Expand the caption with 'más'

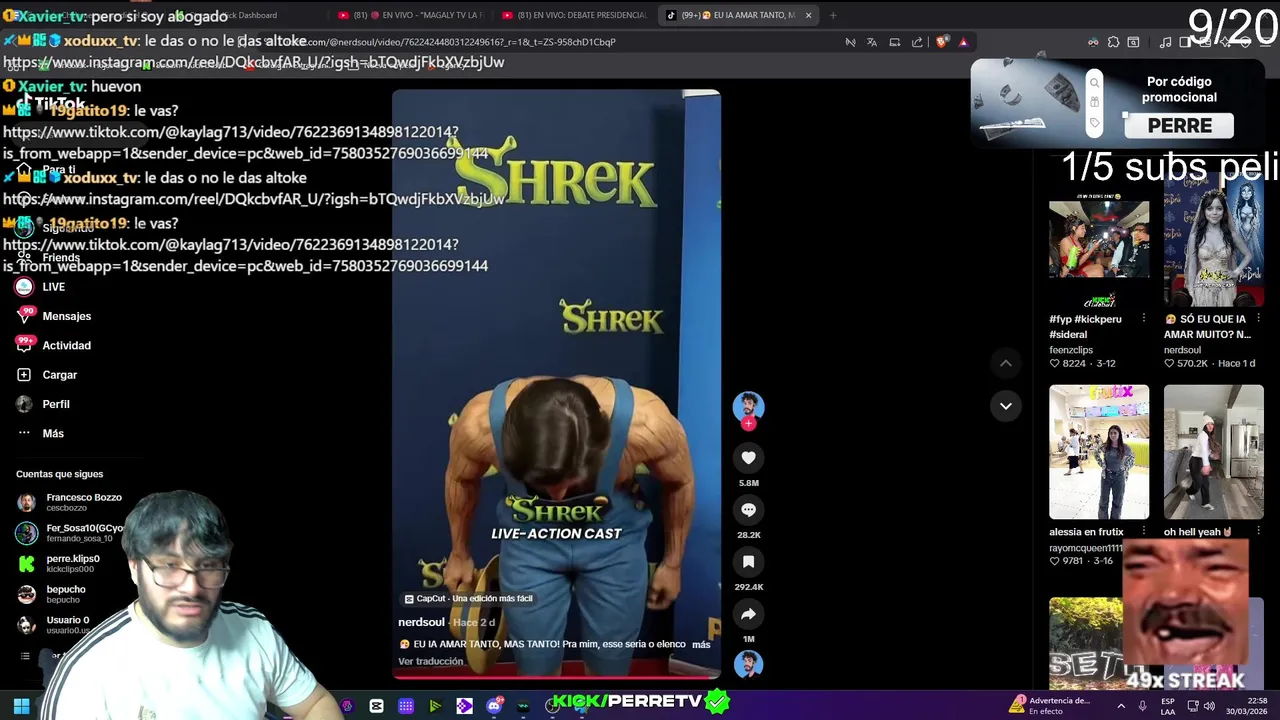point(700,644)
